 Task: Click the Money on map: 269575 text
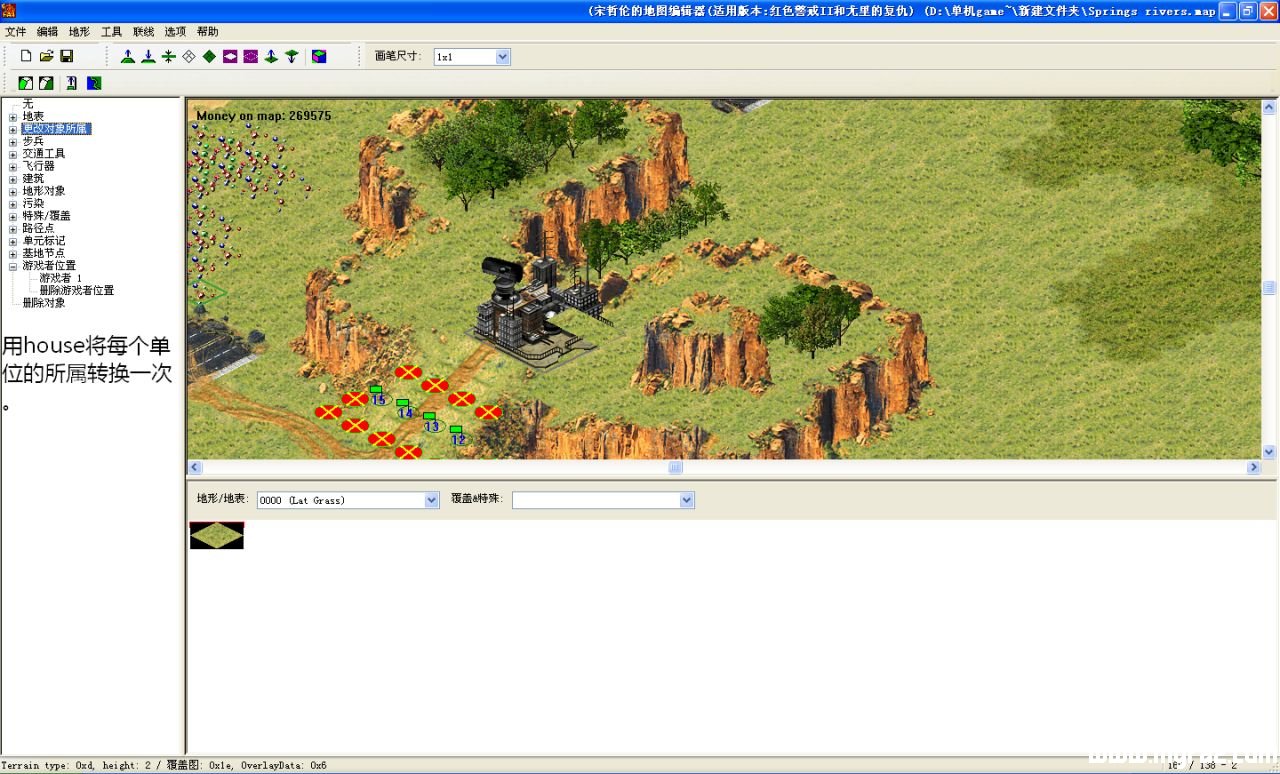point(263,116)
